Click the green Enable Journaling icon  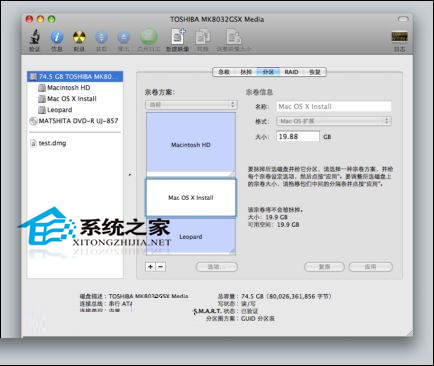click(149, 37)
